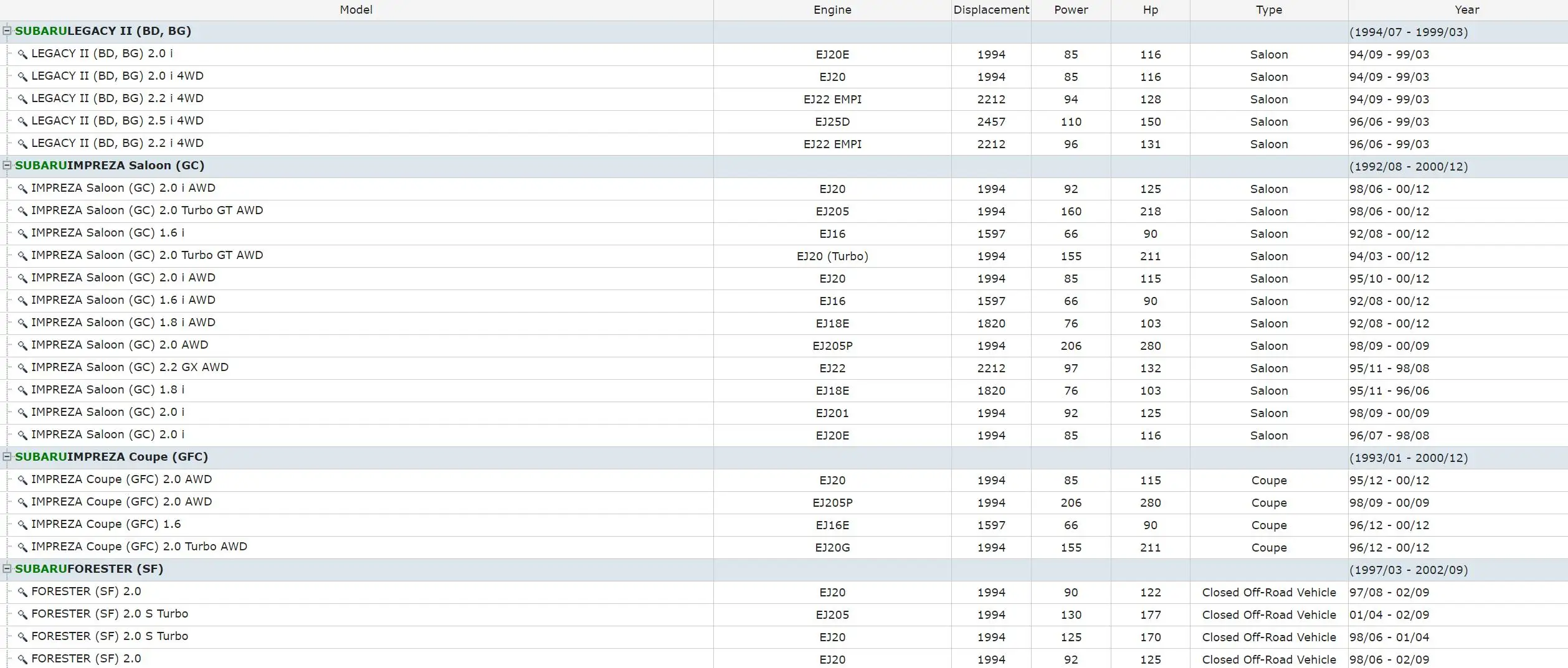1568x668 pixels.
Task: Click year range (1997/03 - 2002/09)
Action: click(x=1409, y=570)
